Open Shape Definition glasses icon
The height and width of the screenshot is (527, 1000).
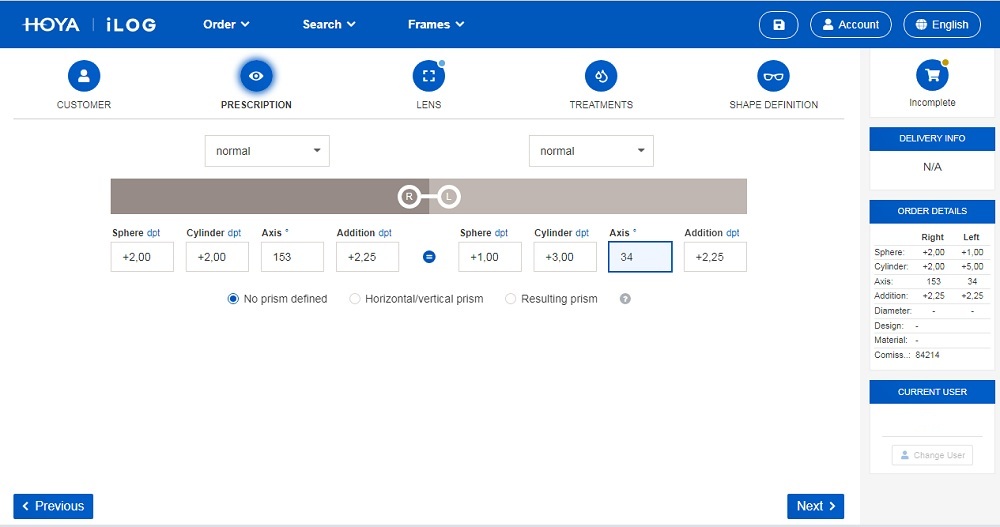click(773, 76)
